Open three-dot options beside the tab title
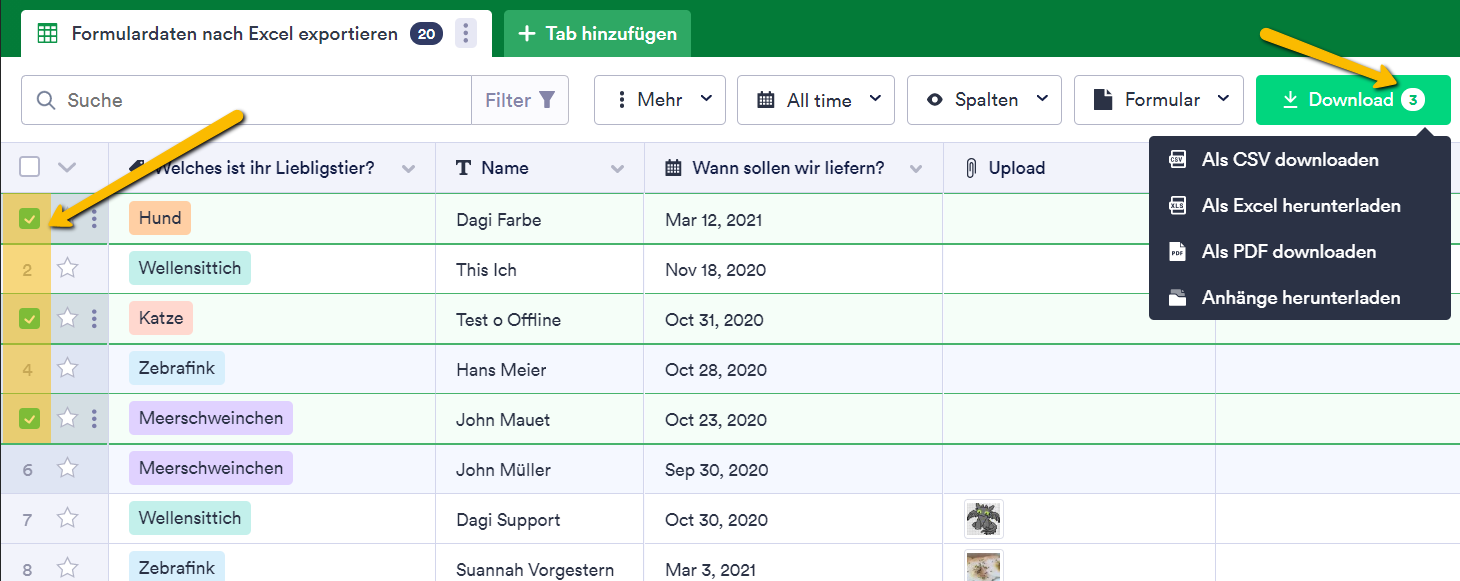This screenshot has width=1460, height=581. tap(465, 34)
